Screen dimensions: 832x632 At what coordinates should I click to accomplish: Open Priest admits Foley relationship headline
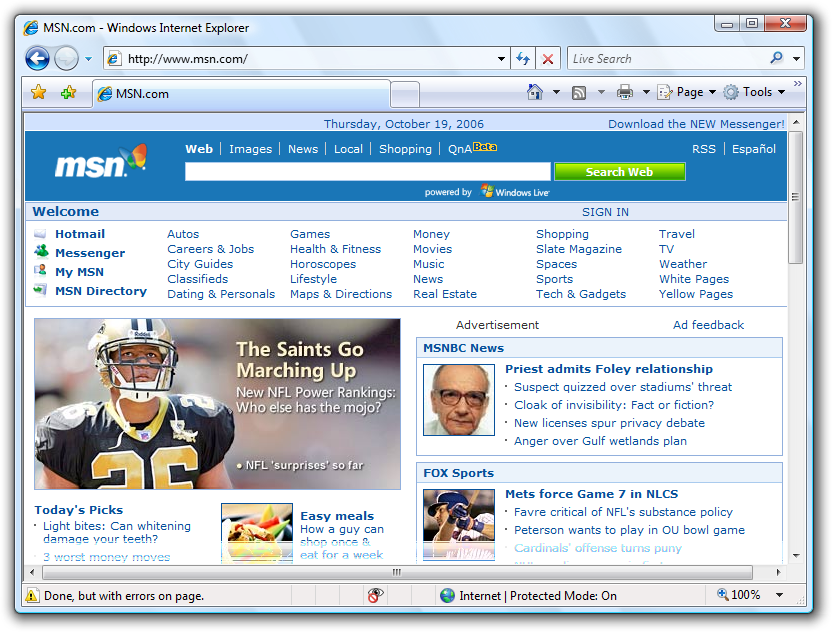609,369
